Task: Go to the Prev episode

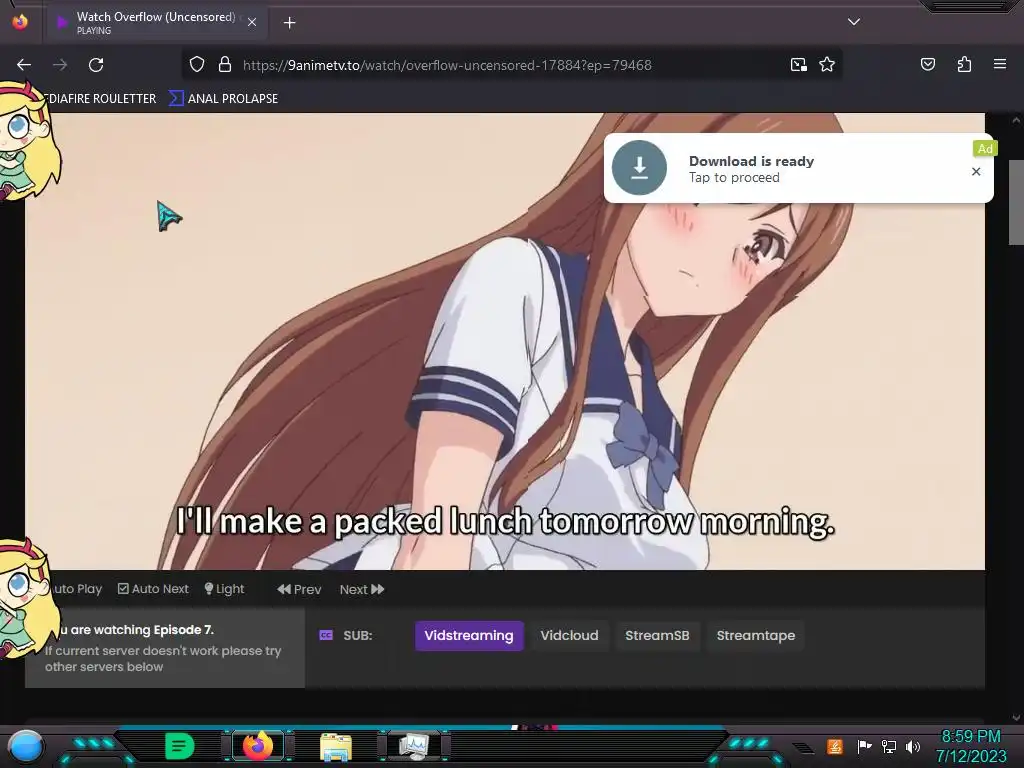Action: click(x=299, y=589)
